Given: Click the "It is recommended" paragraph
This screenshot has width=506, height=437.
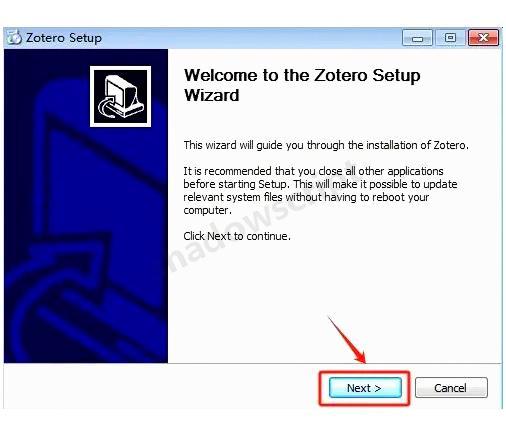Looking at the screenshot, I should click(x=320, y=190).
